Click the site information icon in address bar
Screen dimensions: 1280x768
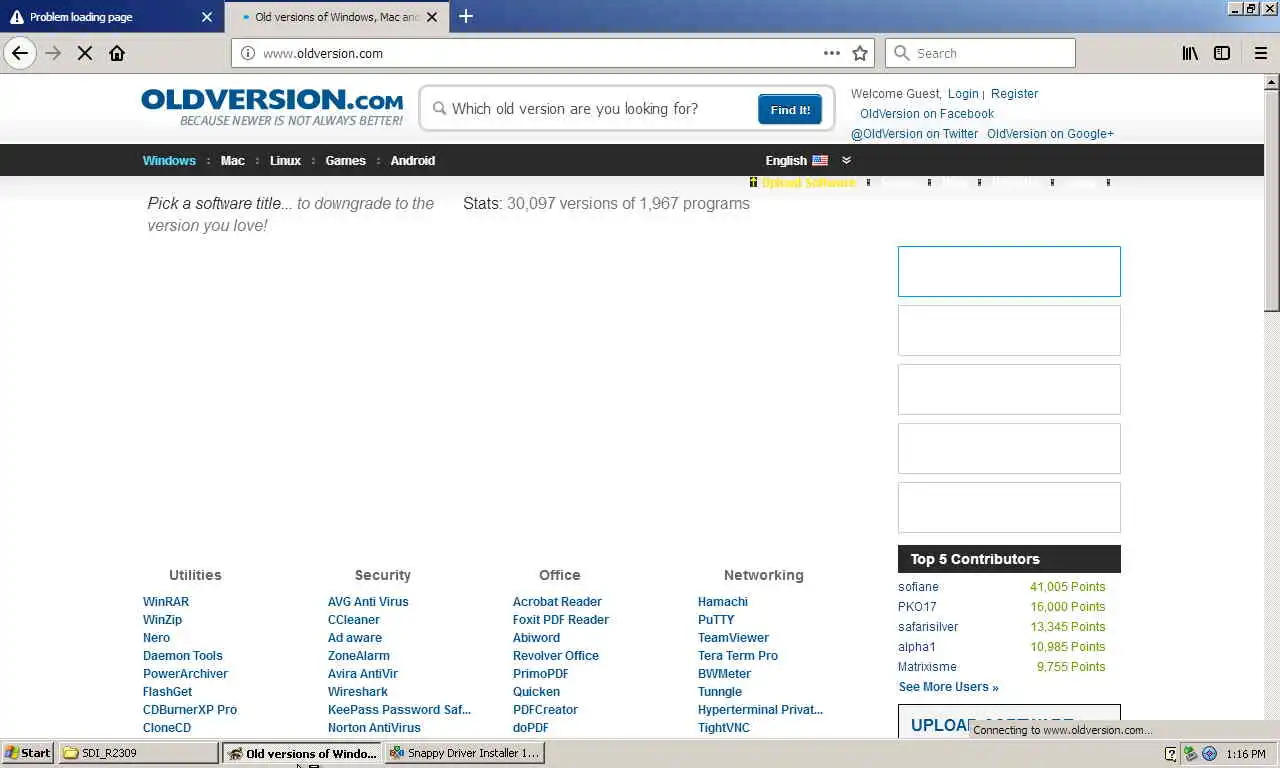coord(248,53)
